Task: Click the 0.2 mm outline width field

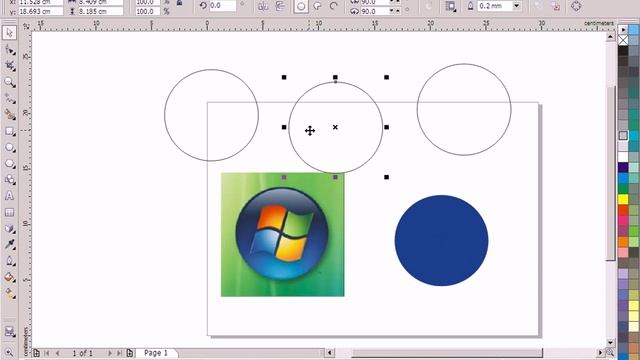Action: pyautogui.click(x=495, y=6)
